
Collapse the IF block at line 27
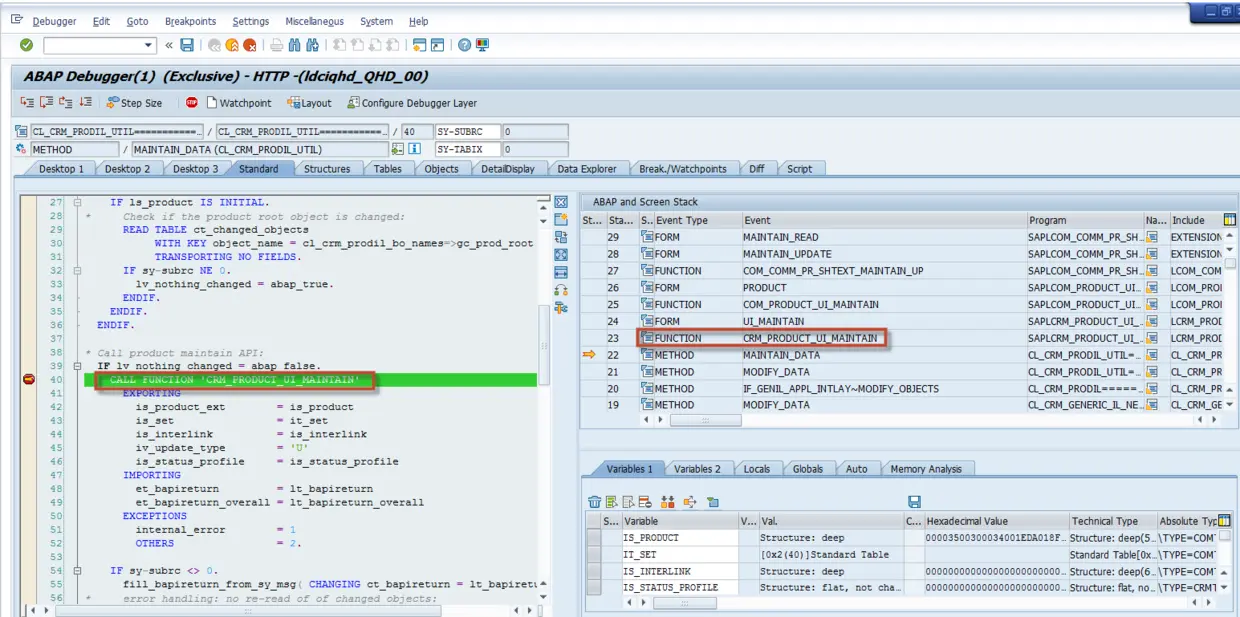click(76, 202)
